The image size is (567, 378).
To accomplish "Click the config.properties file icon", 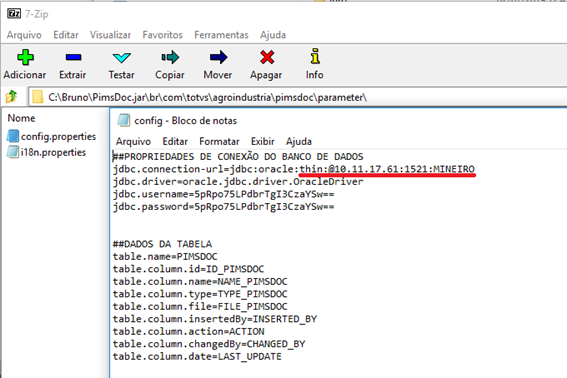I will point(13,136).
